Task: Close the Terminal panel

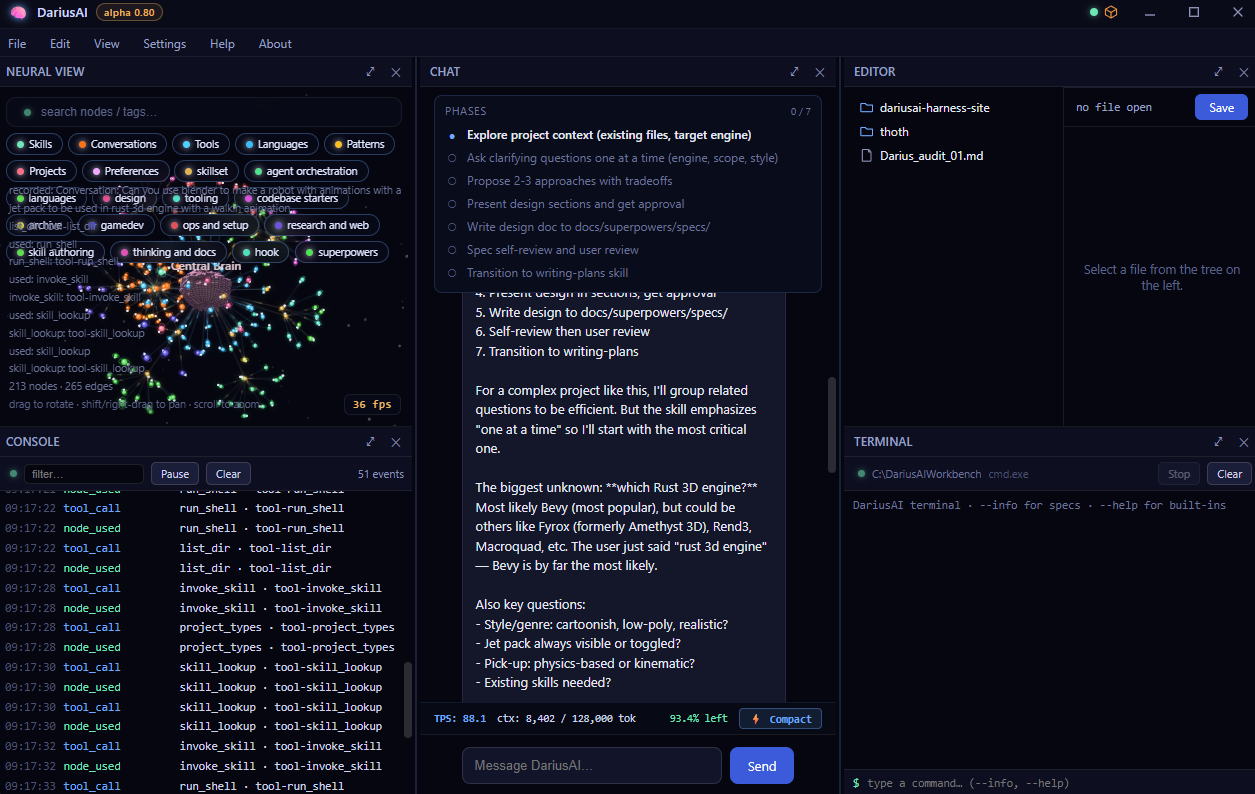Action: pos(1244,442)
